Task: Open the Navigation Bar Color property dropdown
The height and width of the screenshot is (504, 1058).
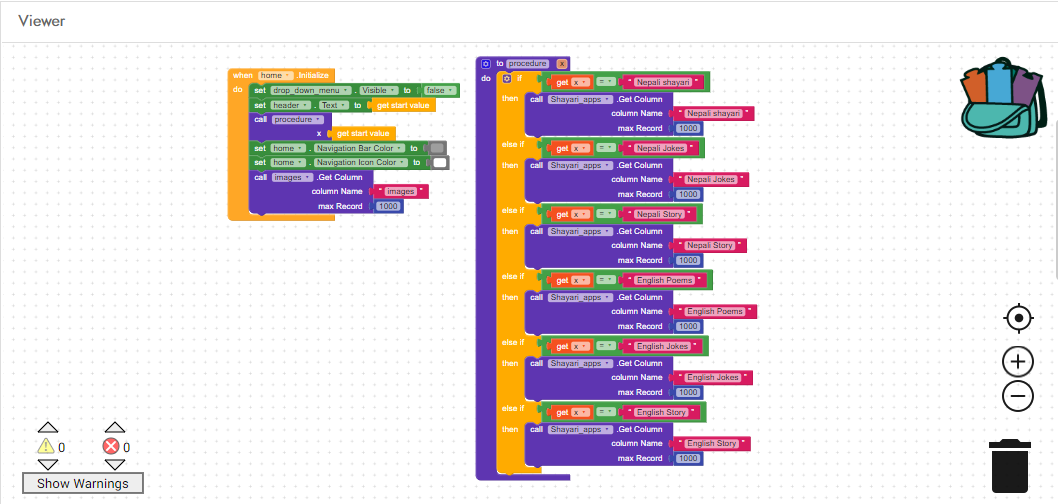Action: click(360, 148)
